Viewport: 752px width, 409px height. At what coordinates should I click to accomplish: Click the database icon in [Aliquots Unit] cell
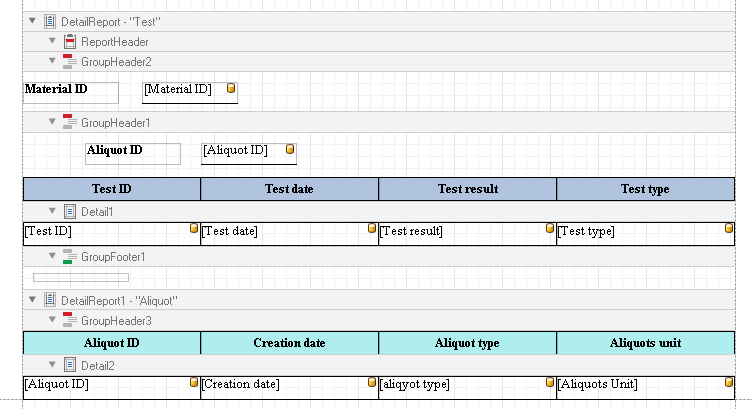click(x=728, y=382)
